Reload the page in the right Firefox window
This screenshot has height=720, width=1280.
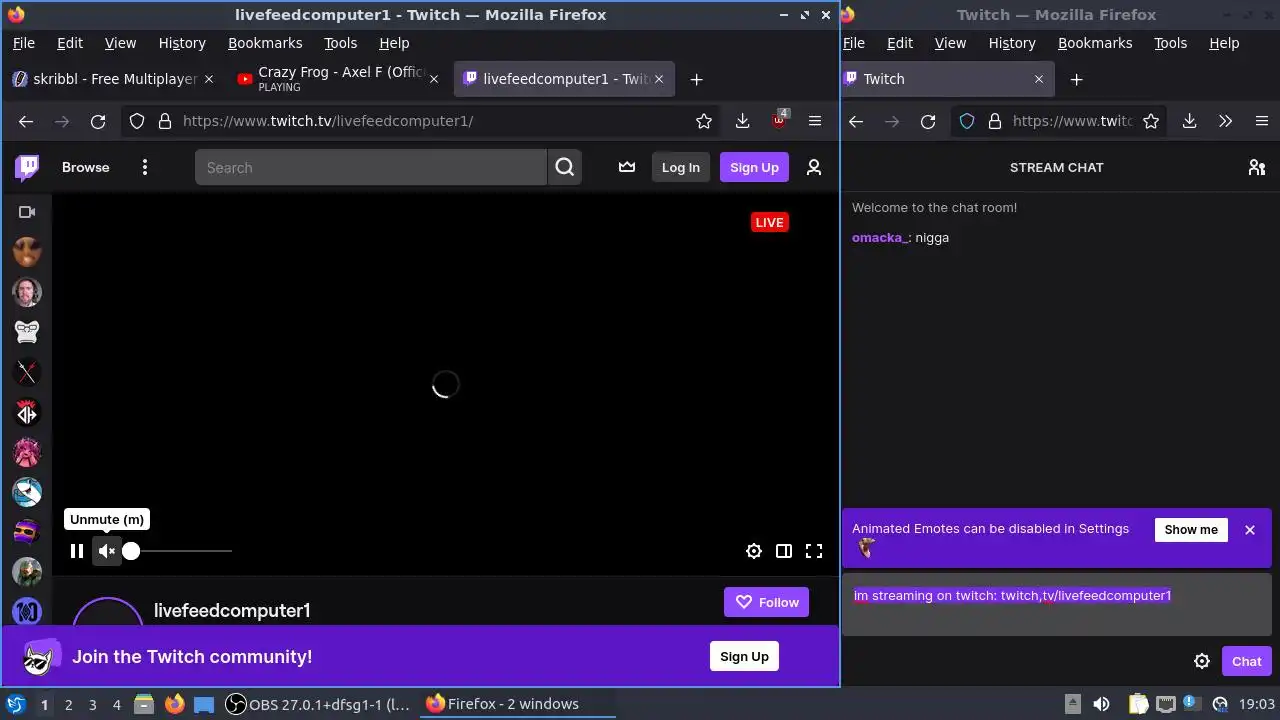(928, 121)
